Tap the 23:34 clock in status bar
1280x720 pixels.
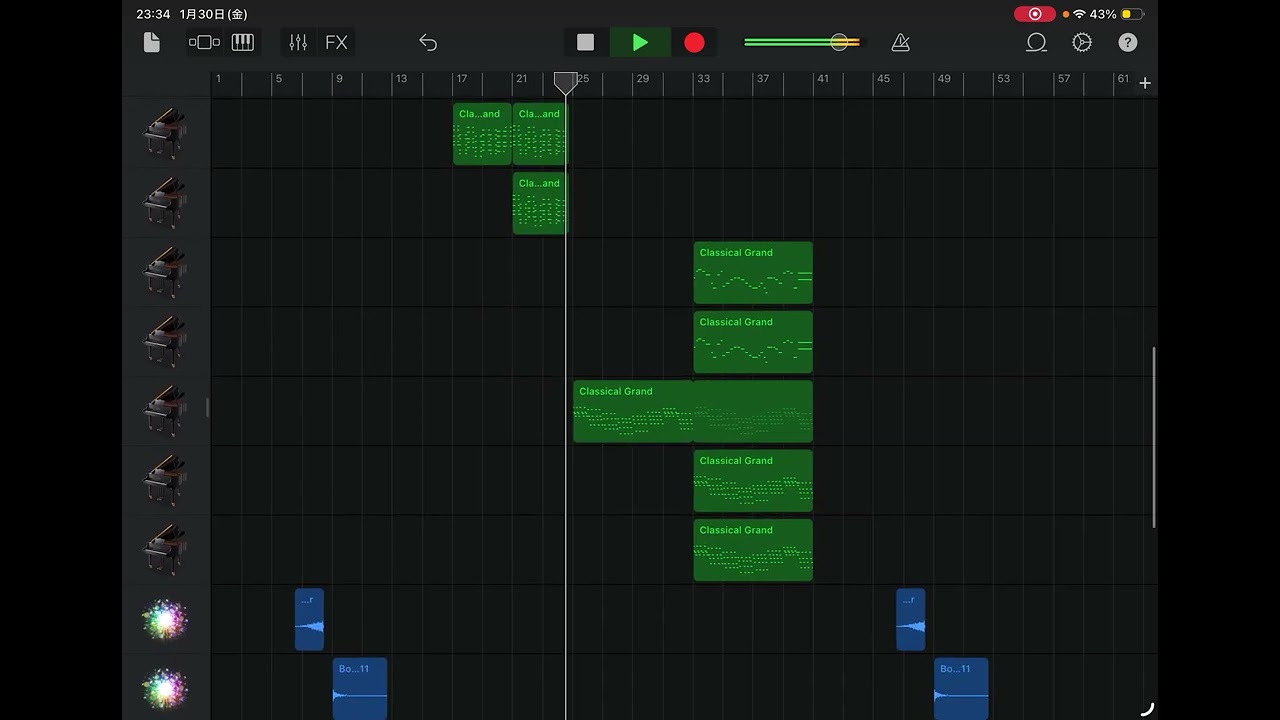[x=152, y=14]
